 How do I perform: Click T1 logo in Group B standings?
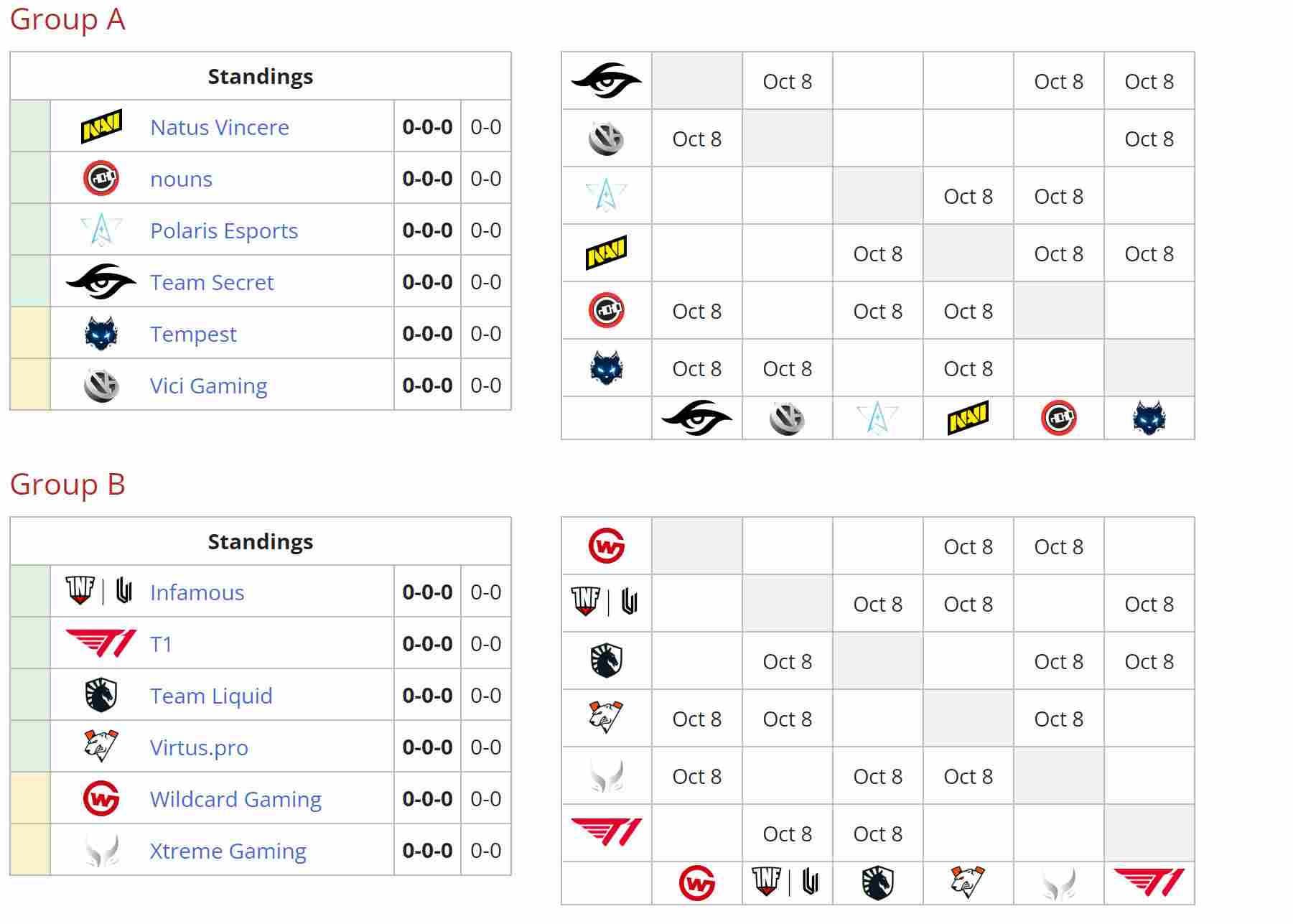coord(101,644)
